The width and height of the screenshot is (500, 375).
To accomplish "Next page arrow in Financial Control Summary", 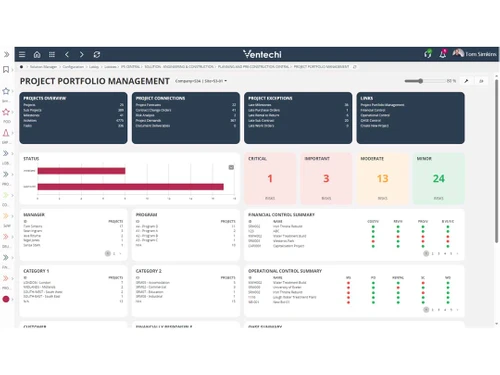I will click(x=457, y=254).
